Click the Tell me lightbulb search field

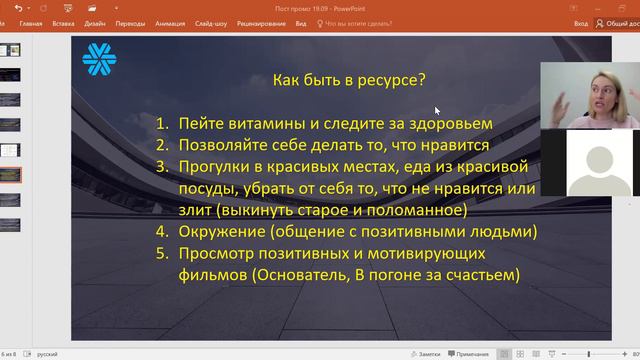click(355, 24)
